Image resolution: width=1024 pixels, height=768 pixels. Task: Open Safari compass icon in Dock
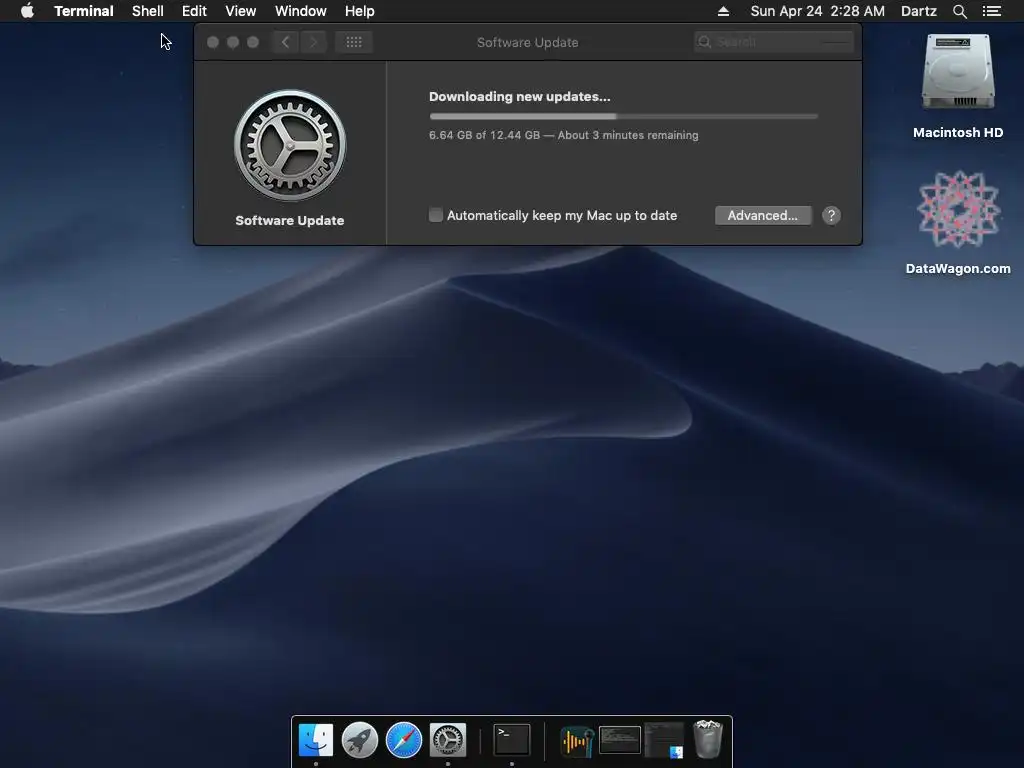(x=404, y=740)
